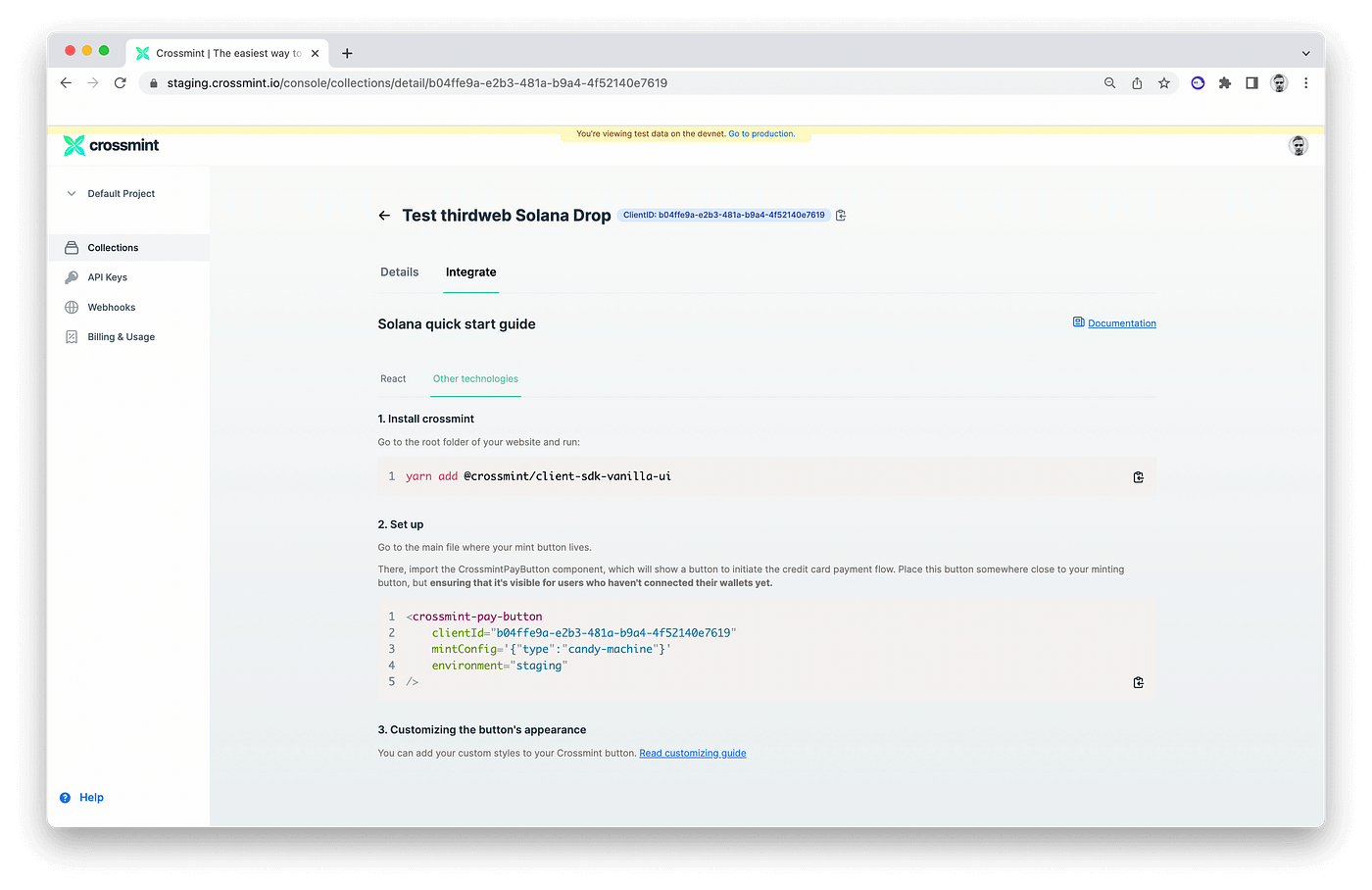Go forward in browser history
Screen dimensions: 1372x890
[x=93, y=83]
